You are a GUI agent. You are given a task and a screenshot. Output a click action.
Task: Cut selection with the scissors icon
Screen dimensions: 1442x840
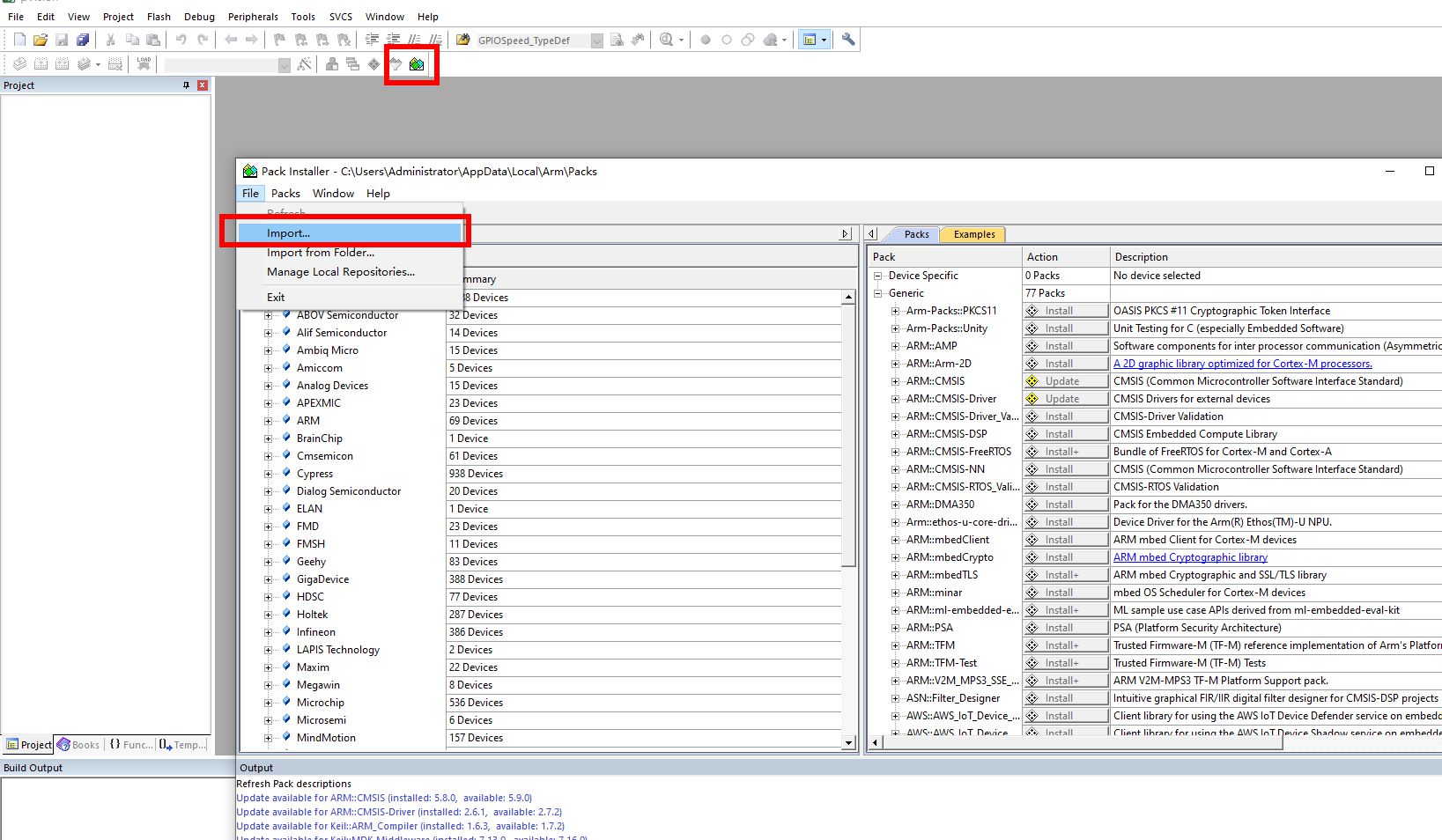[111, 40]
